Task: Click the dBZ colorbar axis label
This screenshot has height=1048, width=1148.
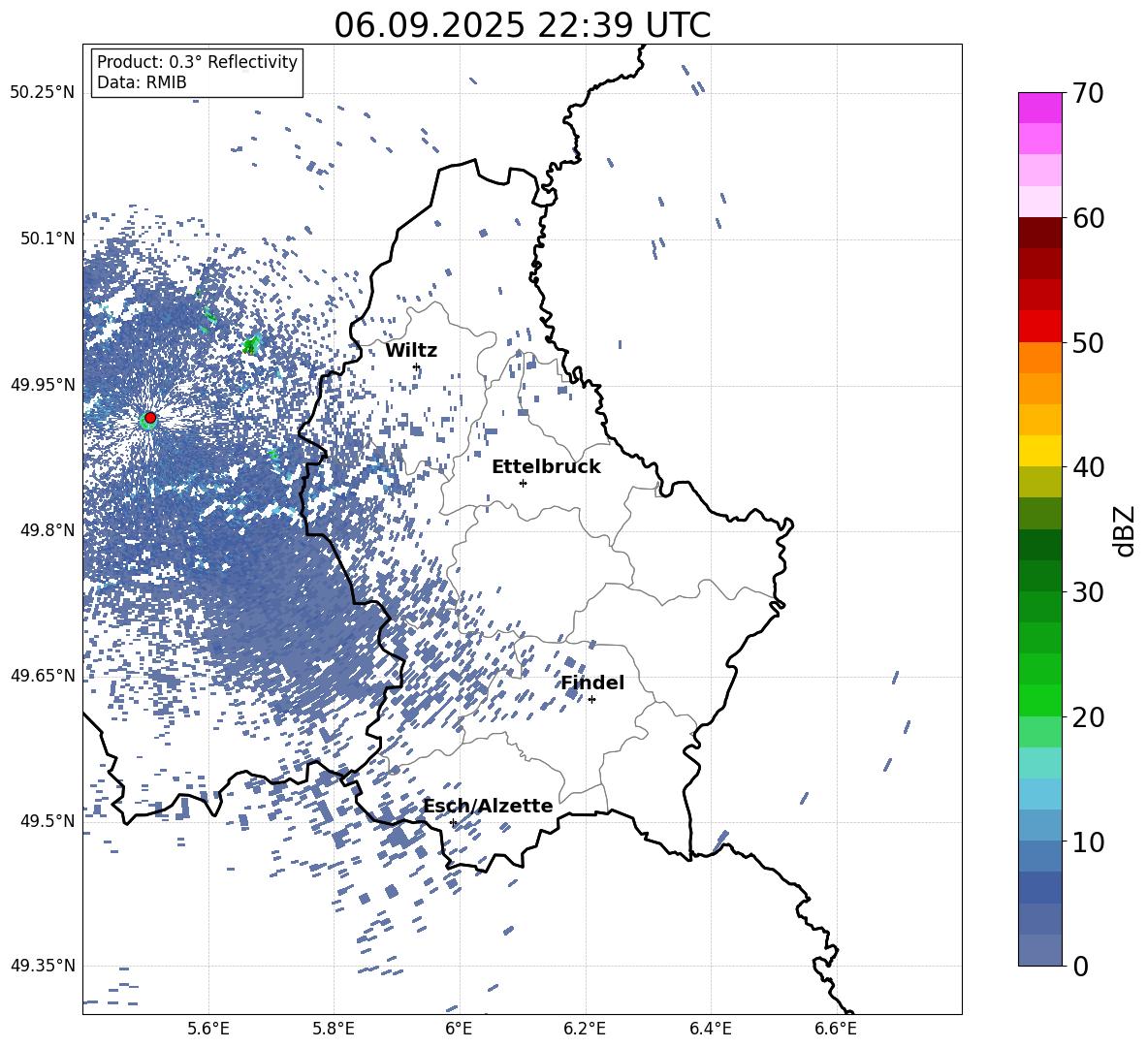Action: pos(1126,530)
